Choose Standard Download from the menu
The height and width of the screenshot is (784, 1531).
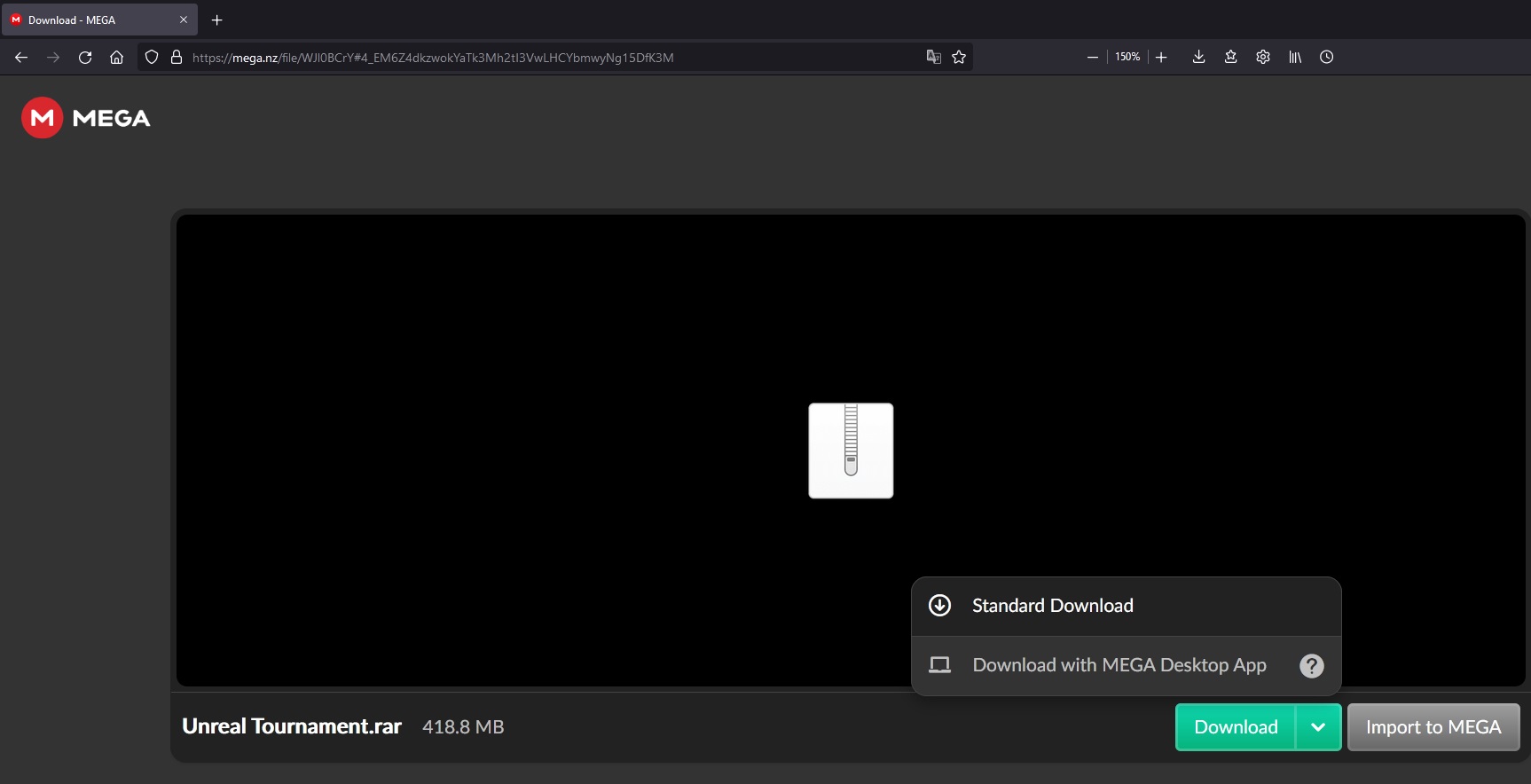(1127, 606)
